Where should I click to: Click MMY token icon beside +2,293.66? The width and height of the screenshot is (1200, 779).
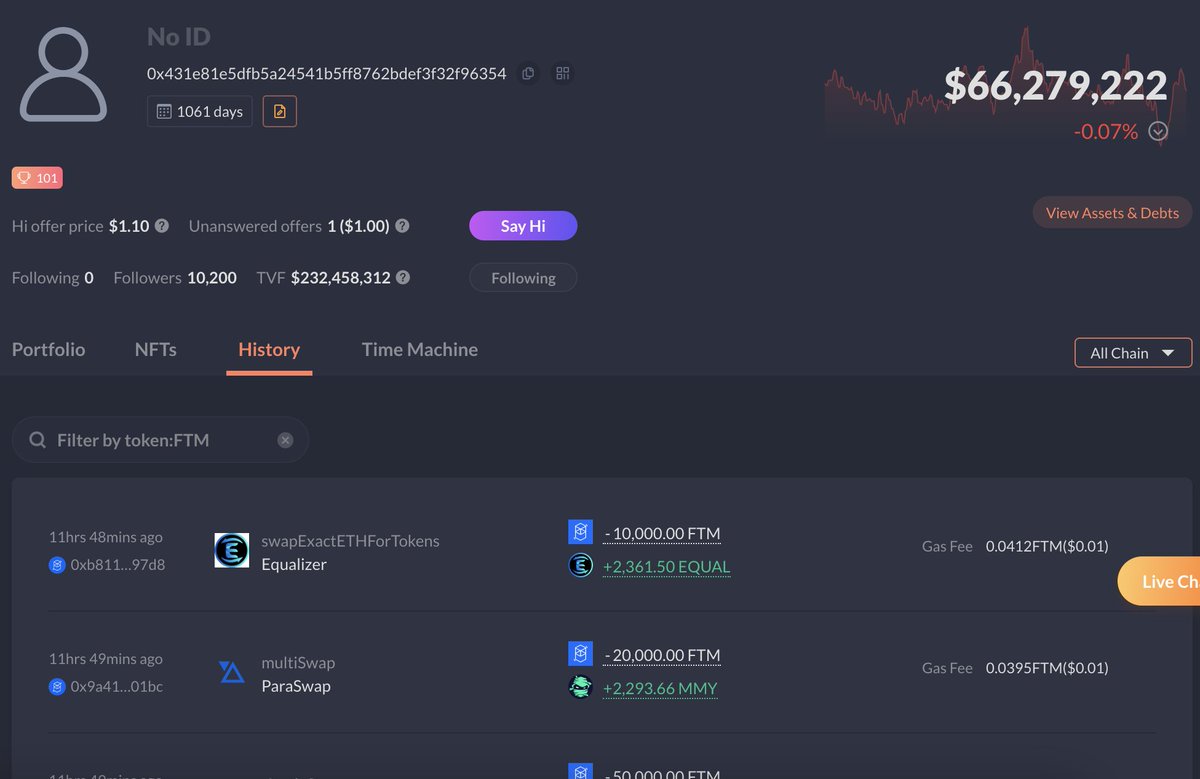(581, 688)
